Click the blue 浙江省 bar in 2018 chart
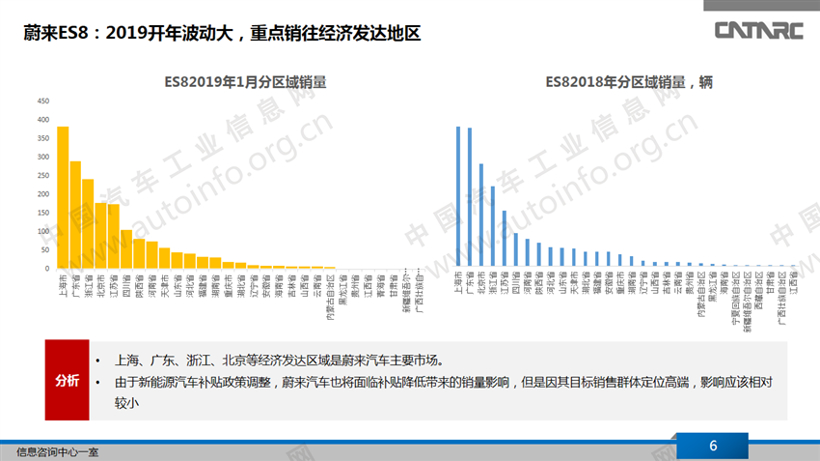The width and height of the screenshot is (820, 461). [493, 226]
